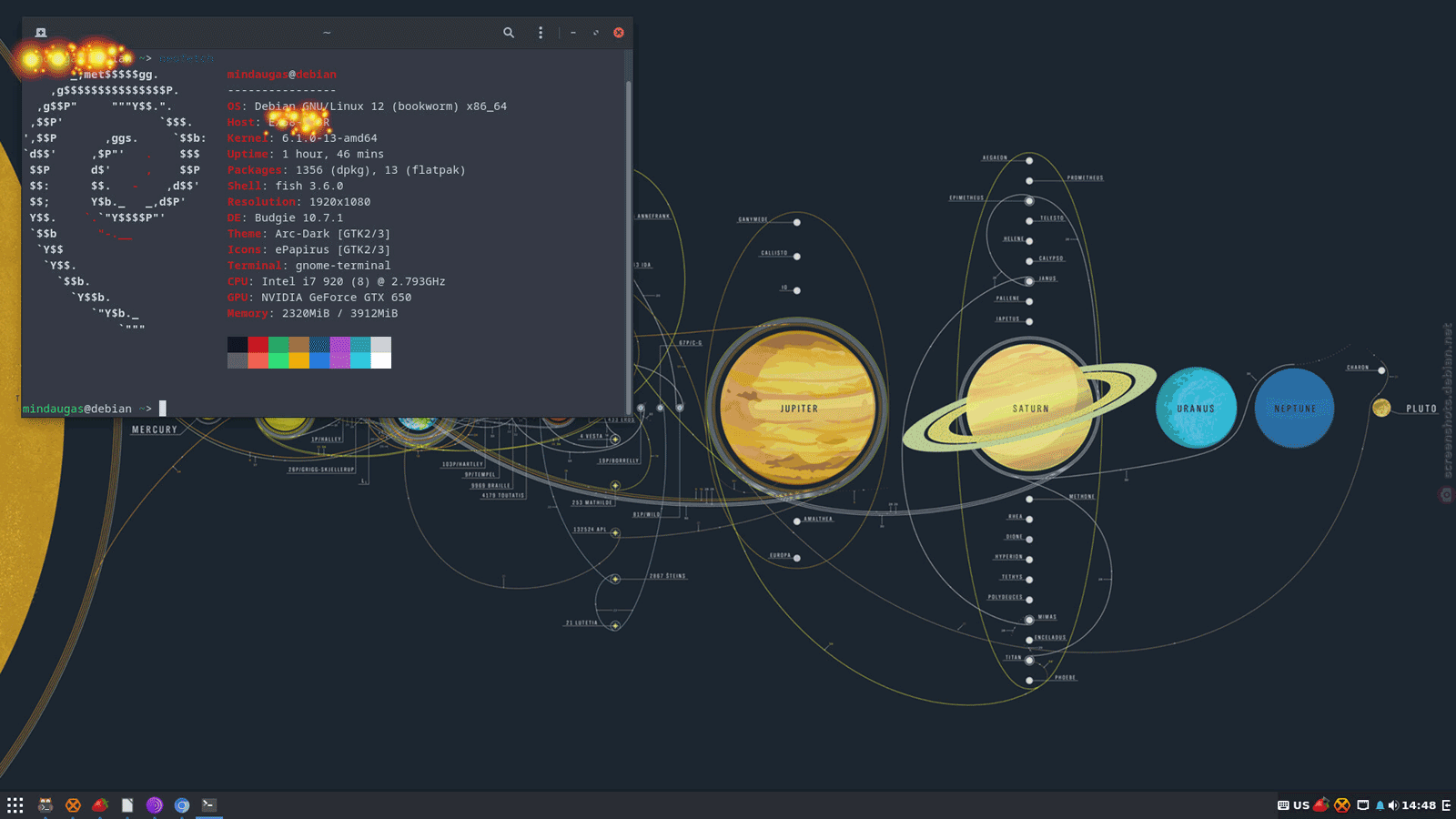Click the 'Arc-Dark [GTK2/3]' theme text
The height and width of the screenshot is (819, 1456).
(332, 234)
